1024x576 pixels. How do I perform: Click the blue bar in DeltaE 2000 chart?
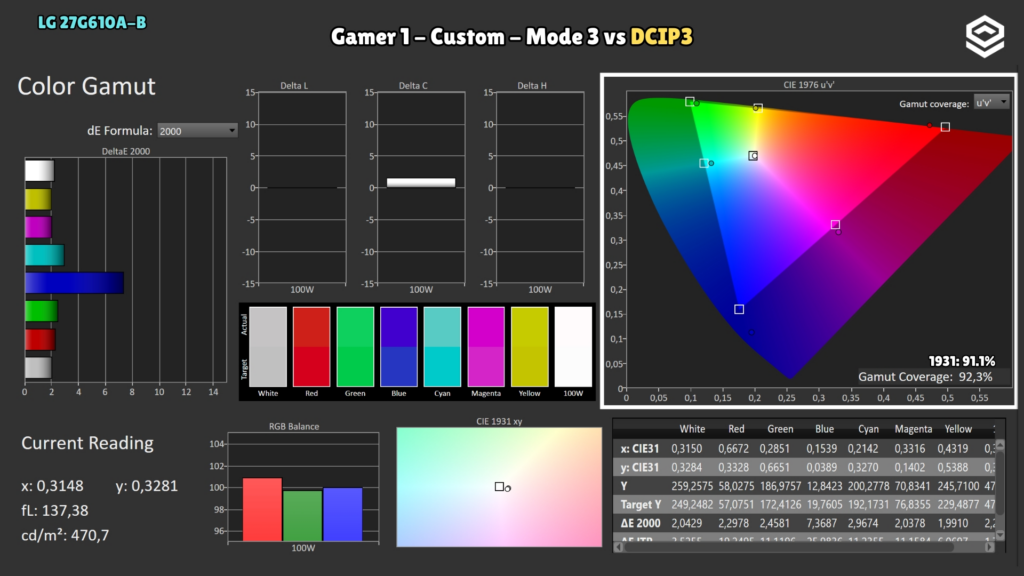click(x=74, y=283)
